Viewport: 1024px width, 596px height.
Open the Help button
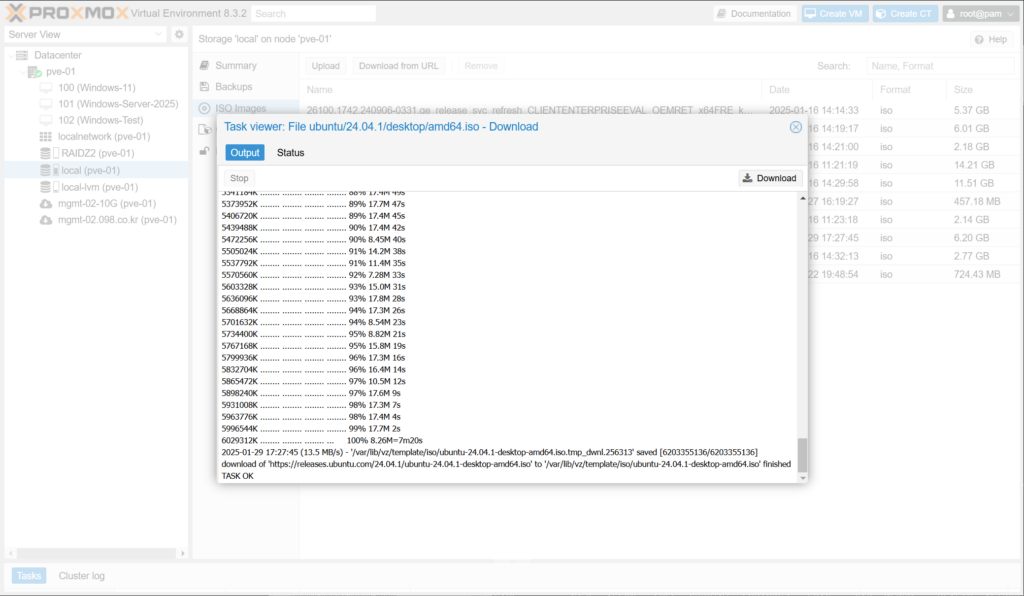coord(990,39)
